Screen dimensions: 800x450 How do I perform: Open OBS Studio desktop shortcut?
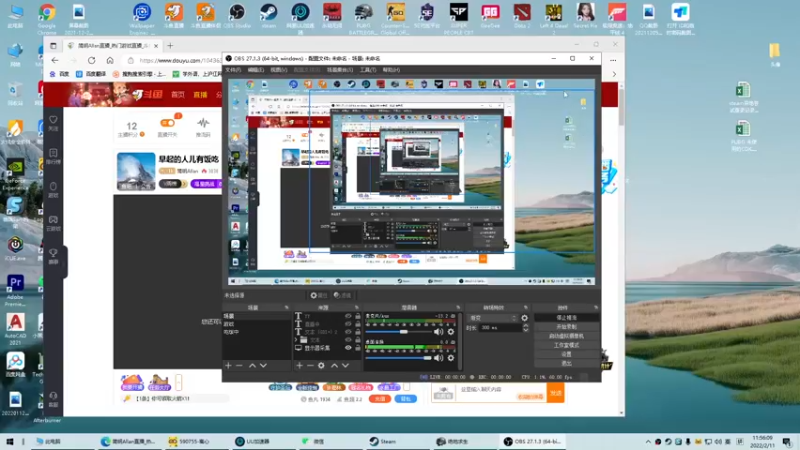(237, 15)
